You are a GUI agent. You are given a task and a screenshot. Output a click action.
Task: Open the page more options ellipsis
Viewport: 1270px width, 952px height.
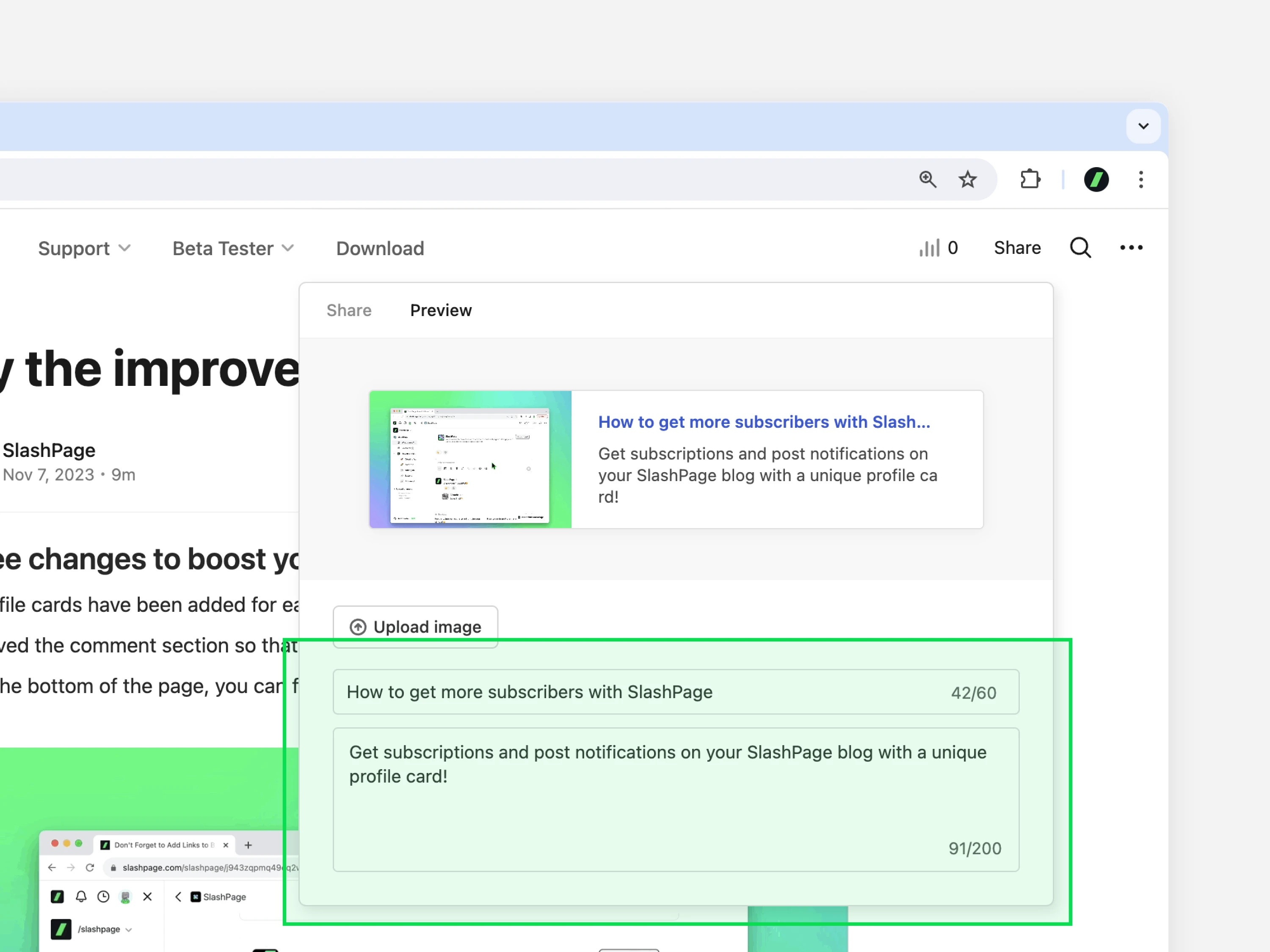click(x=1131, y=248)
